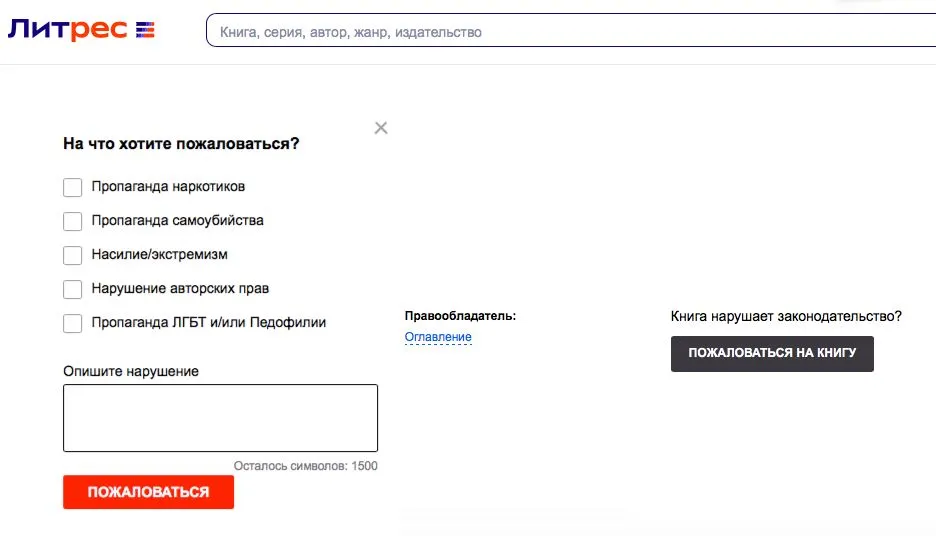Open the Оглавление link

click(x=438, y=337)
